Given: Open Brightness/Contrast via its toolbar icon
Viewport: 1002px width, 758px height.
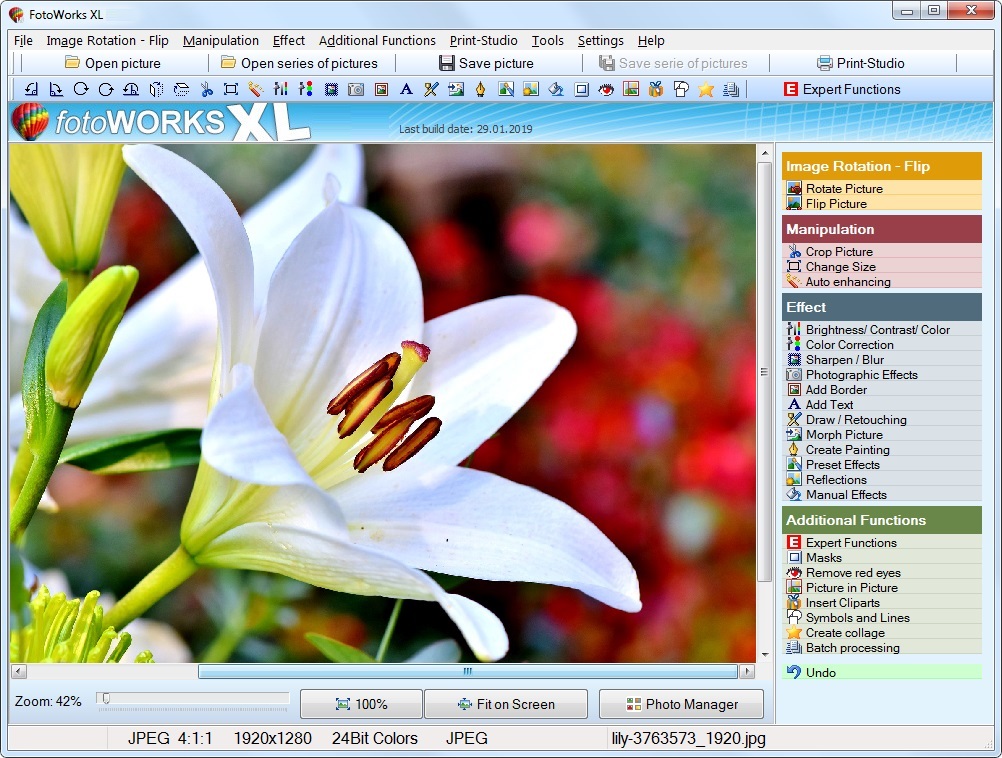Looking at the screenshot, I should point(280,89).
